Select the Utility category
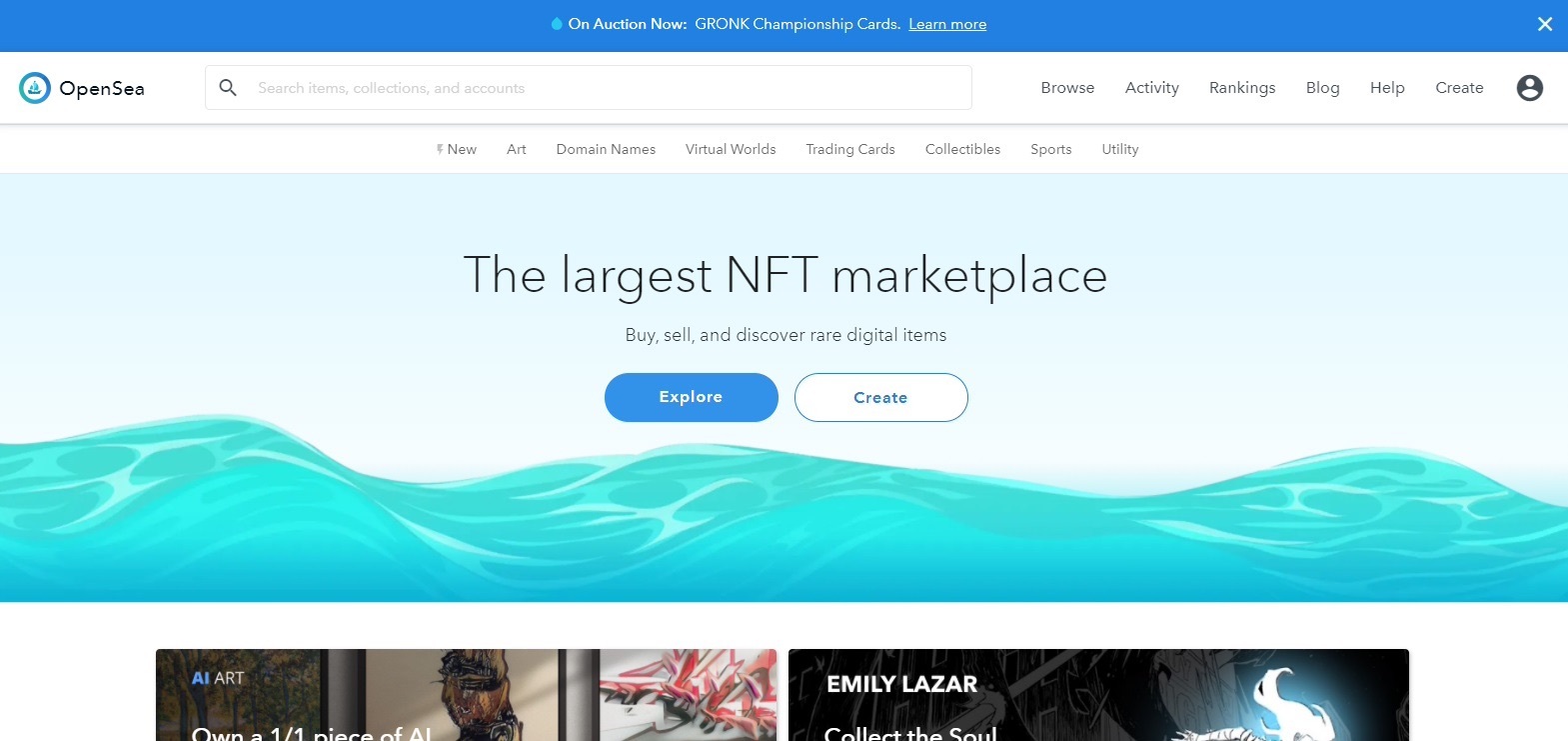 (1120, 149)
